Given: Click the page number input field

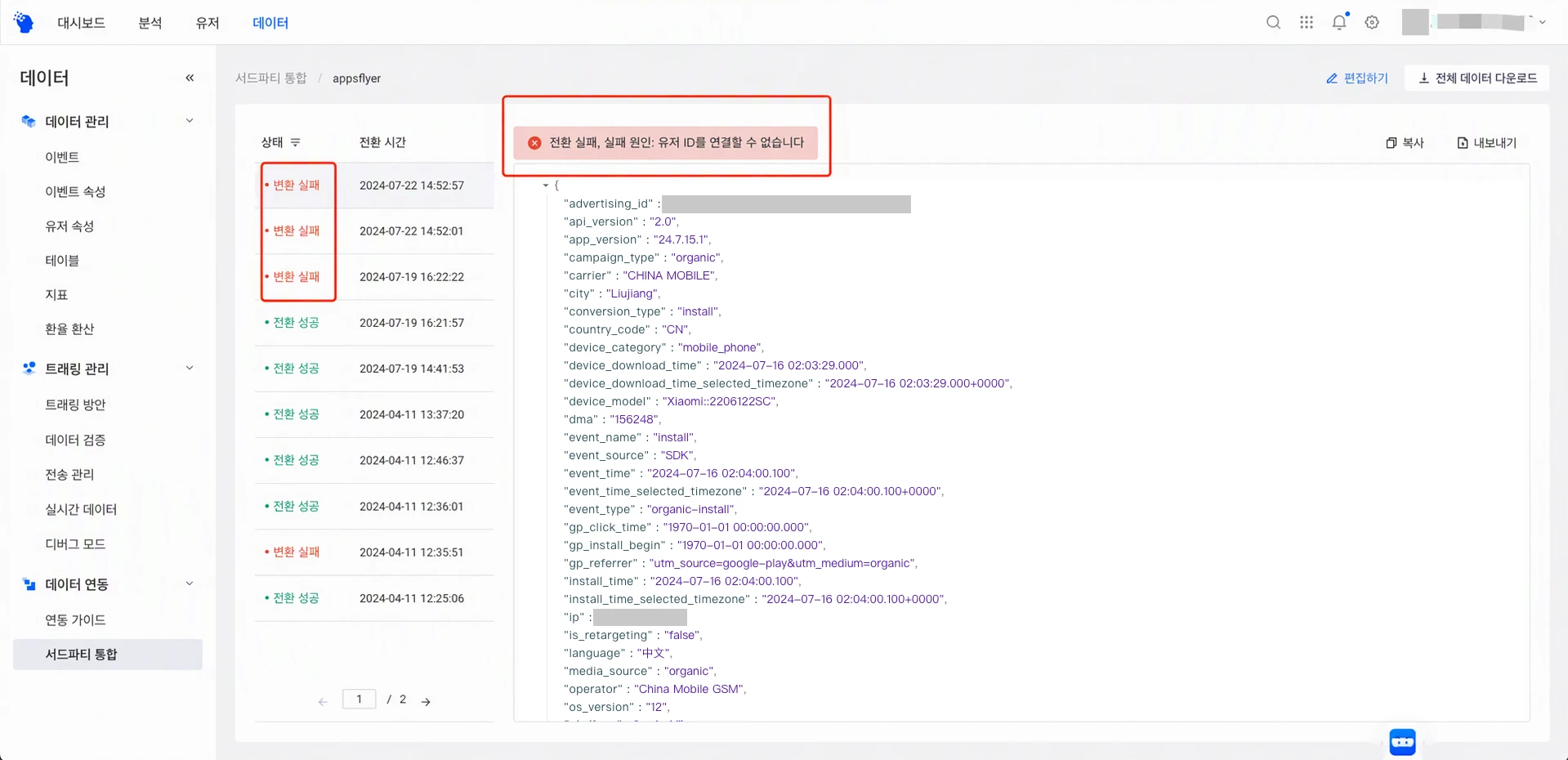Looking at the screenshot, I should pos(360,699).
